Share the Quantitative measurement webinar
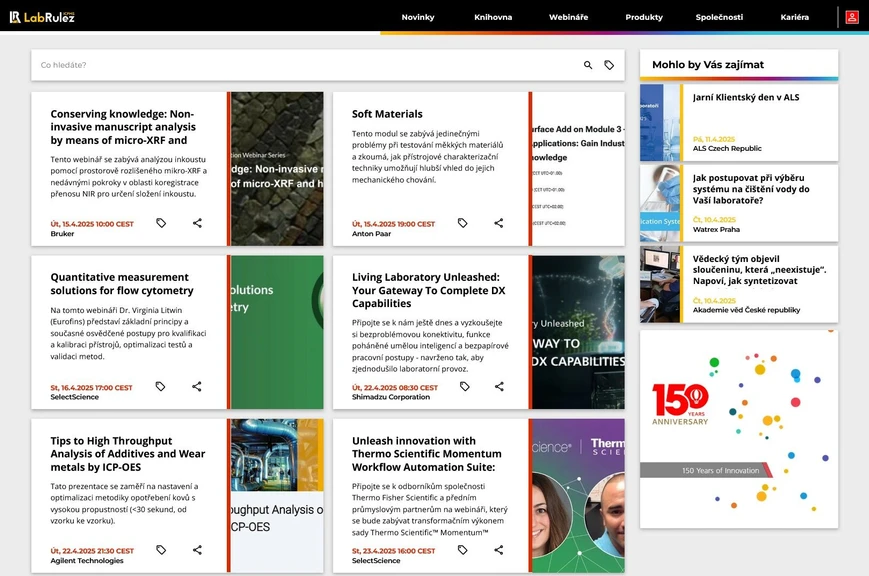Viewport: 869px width, 576px height. click(197, 386)
